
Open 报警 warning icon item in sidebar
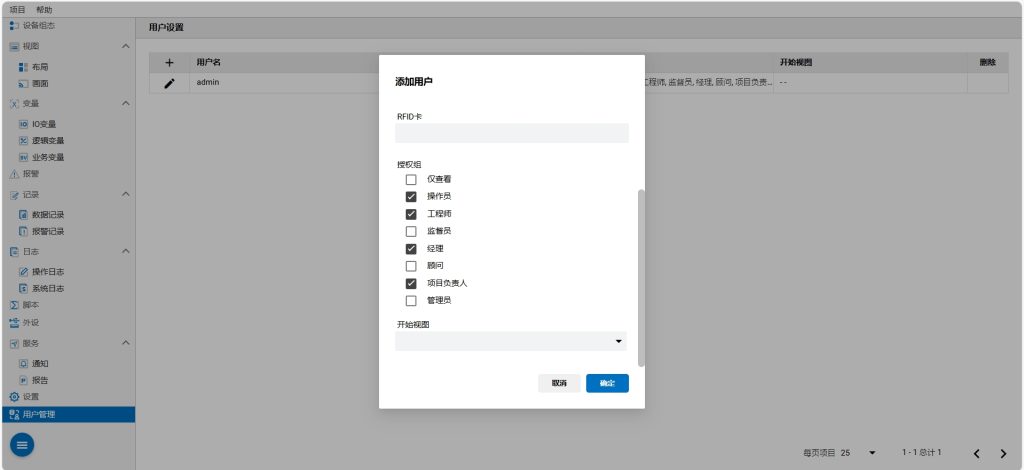[14, 174]
